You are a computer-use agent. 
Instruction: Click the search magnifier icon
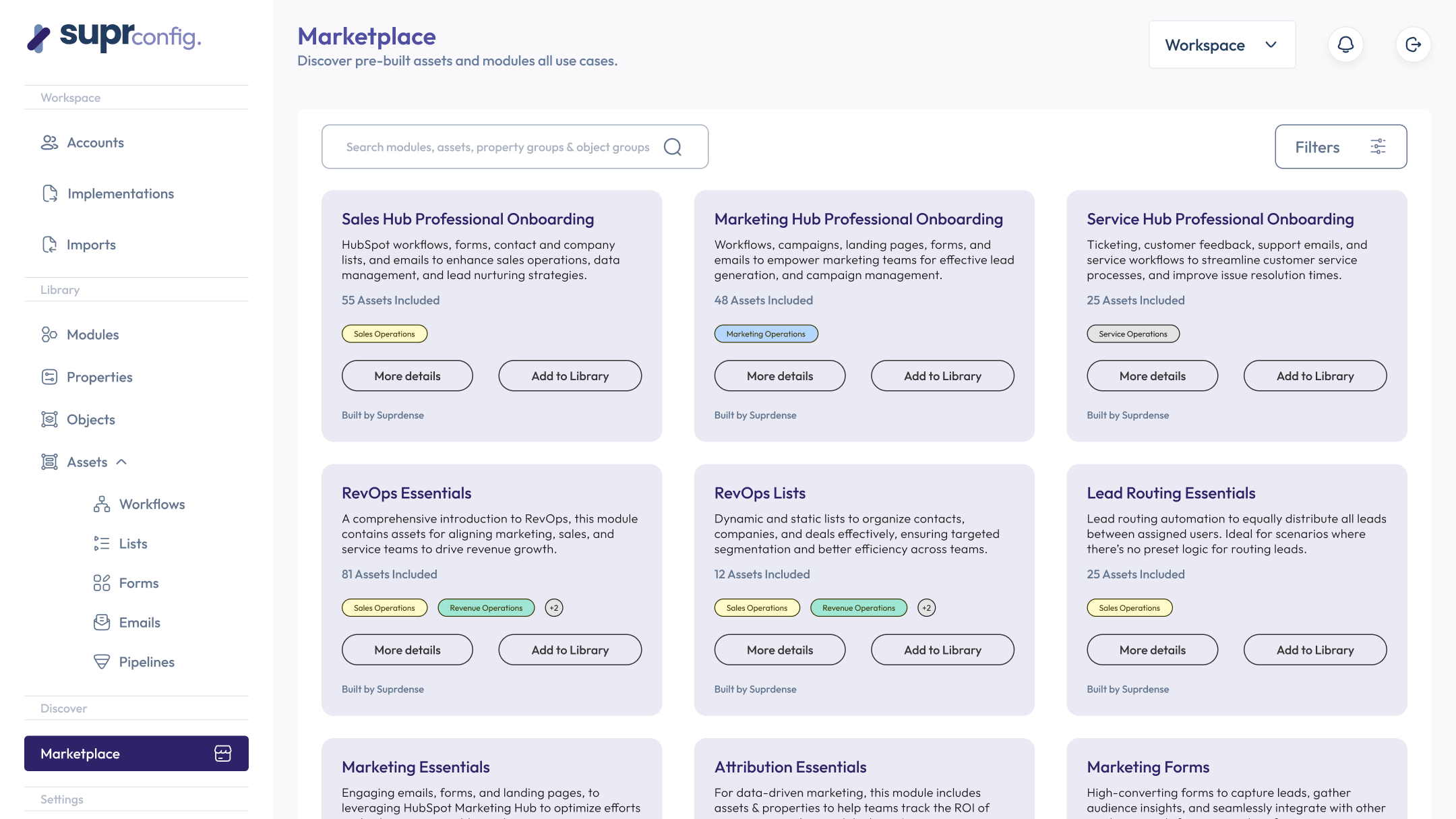coord(672,147)
